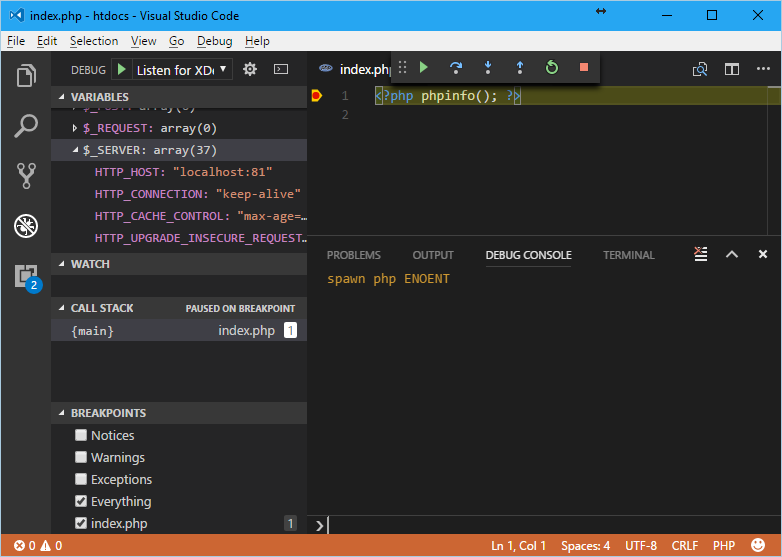
Task: Stop the debug session
Action: point(584,67)
